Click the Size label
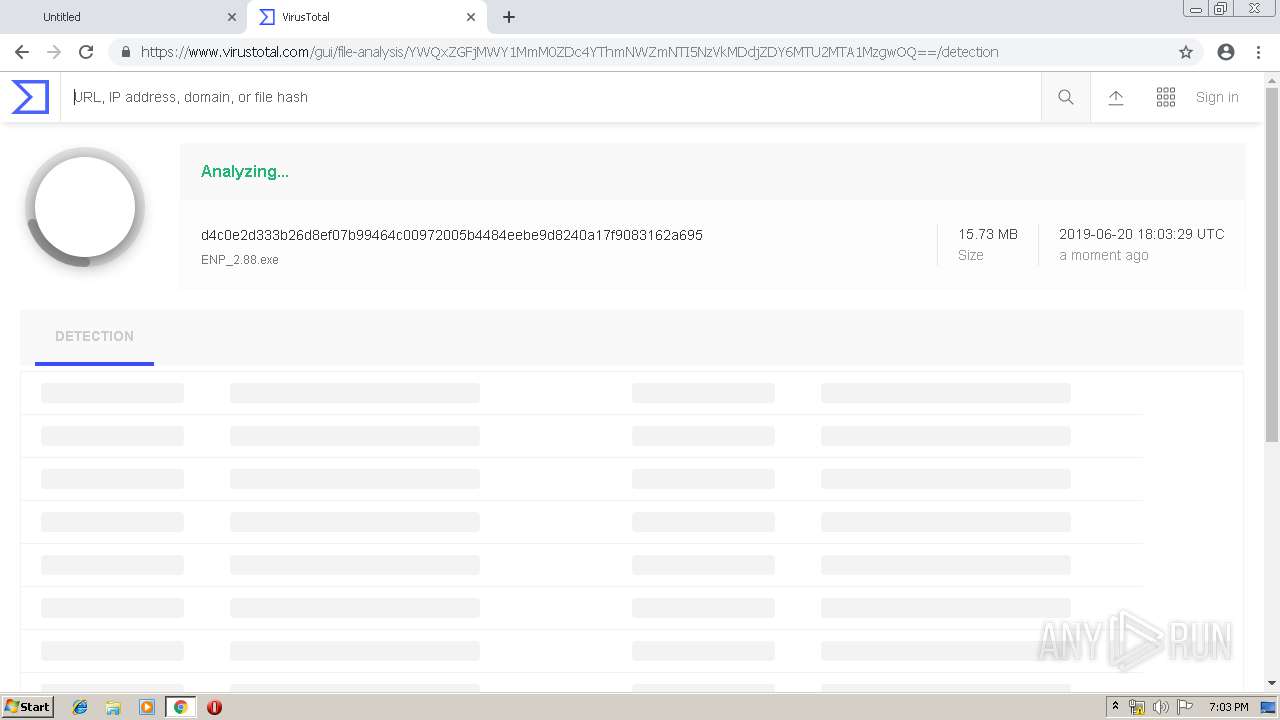Screen dimensions: 1280x720 971,256
